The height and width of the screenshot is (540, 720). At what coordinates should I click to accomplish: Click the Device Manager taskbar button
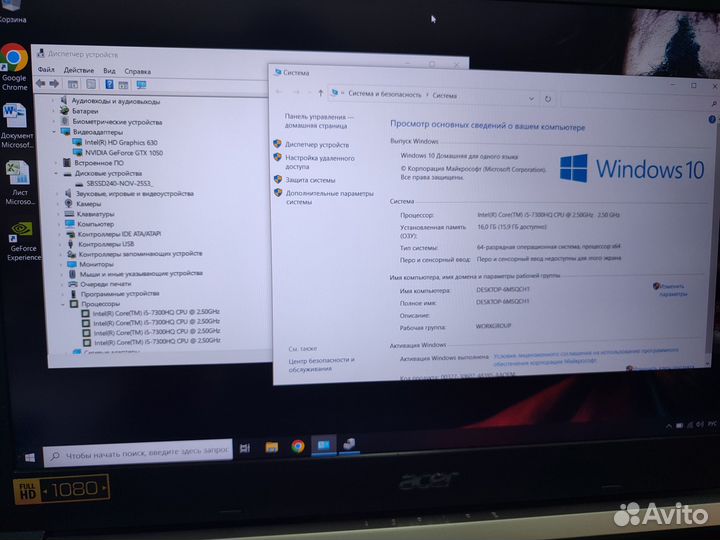[349, 444]
